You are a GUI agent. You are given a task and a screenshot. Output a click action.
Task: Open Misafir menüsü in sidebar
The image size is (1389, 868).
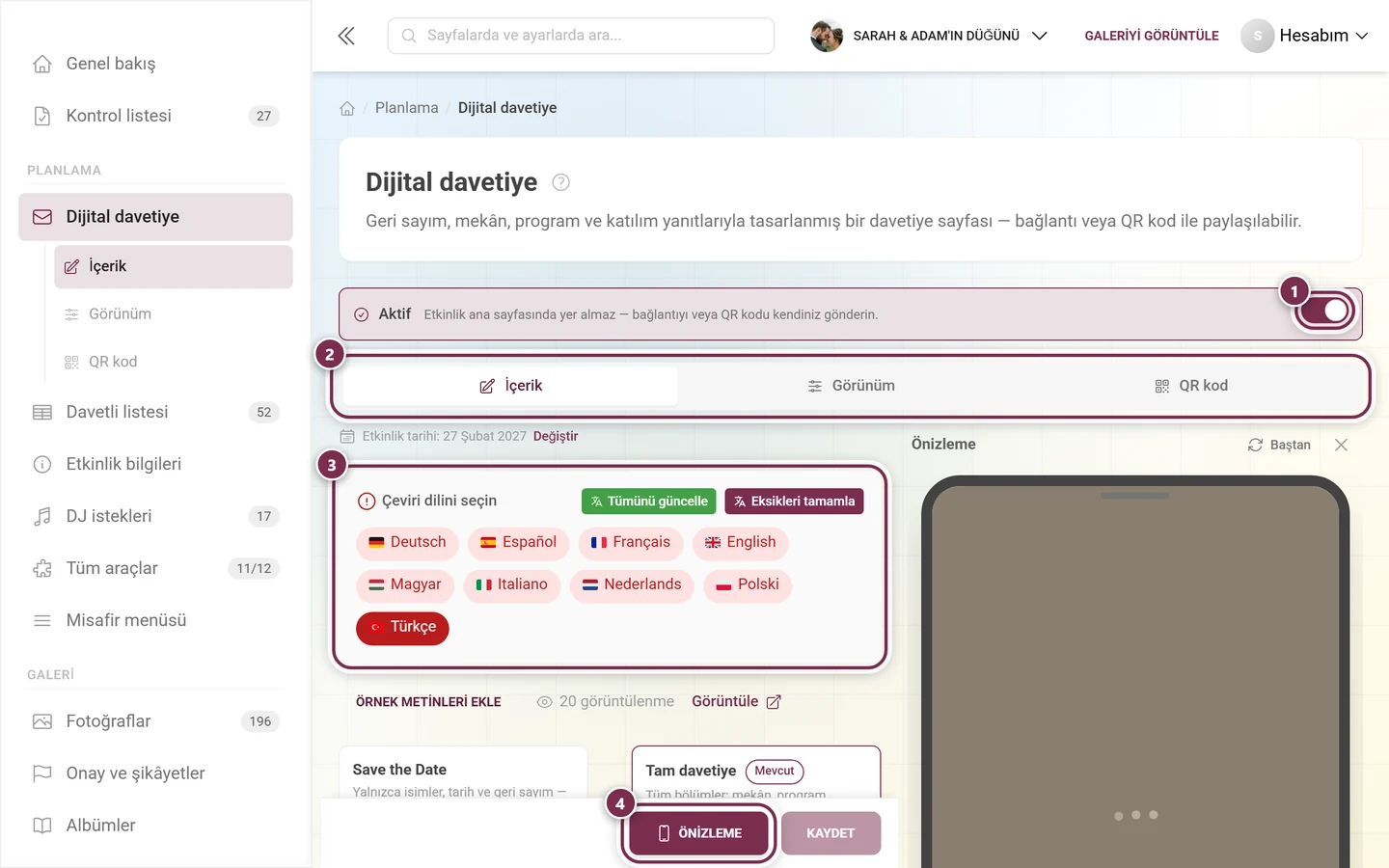155,620
